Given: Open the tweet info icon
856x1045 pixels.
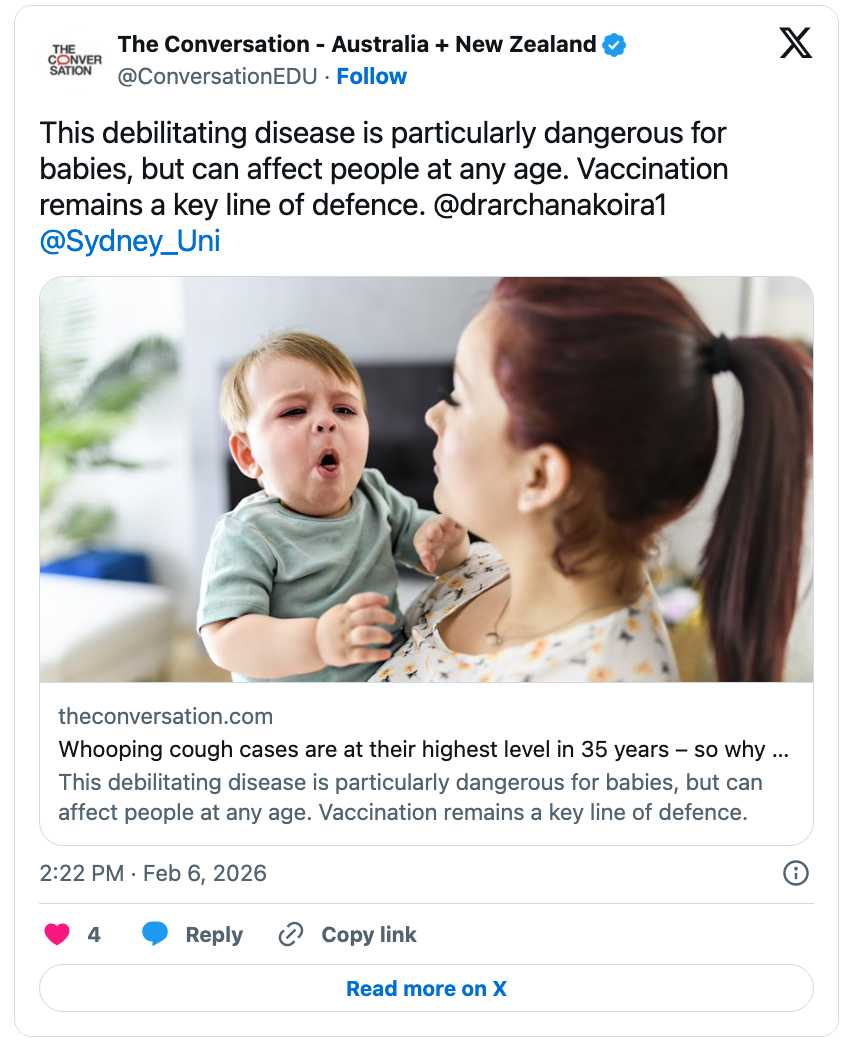Looking at the screenshot, I should coord(795,873).
